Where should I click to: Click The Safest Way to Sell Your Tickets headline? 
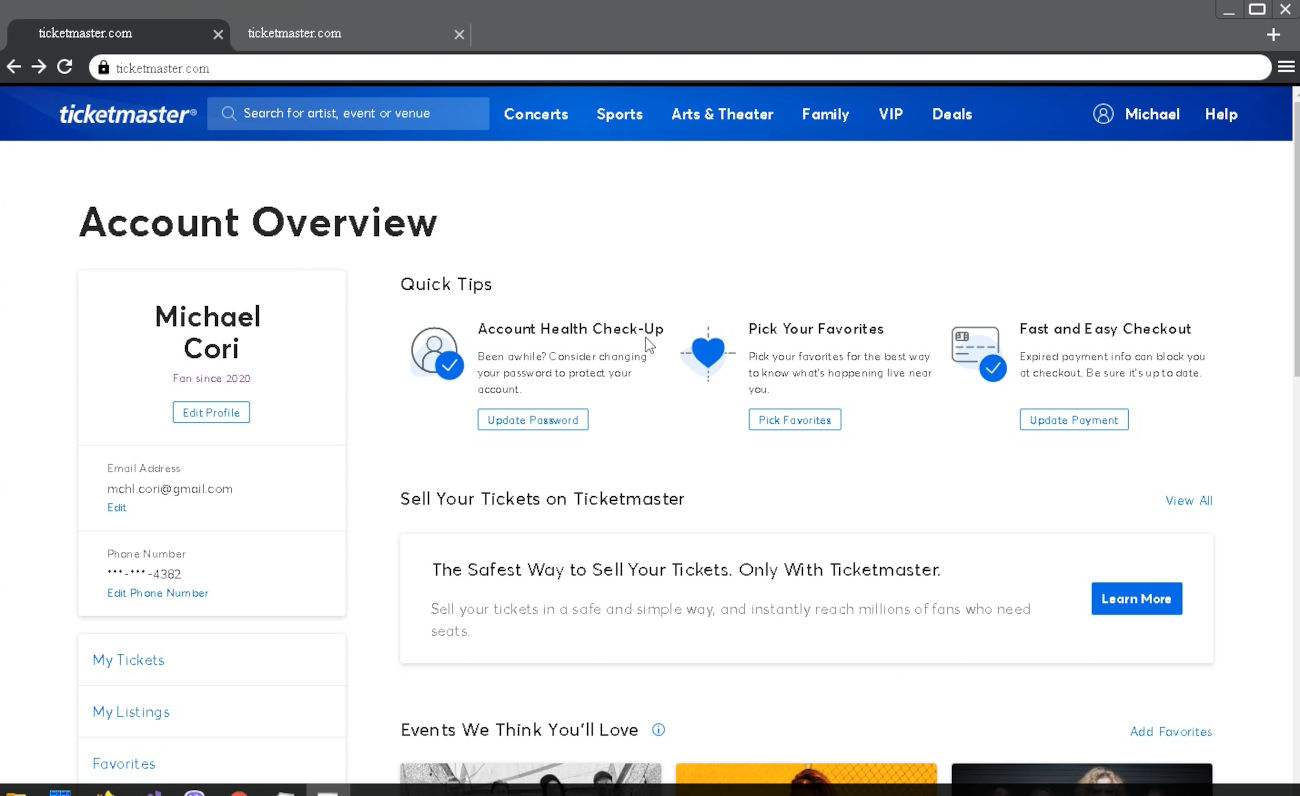(x=686, y=570)
